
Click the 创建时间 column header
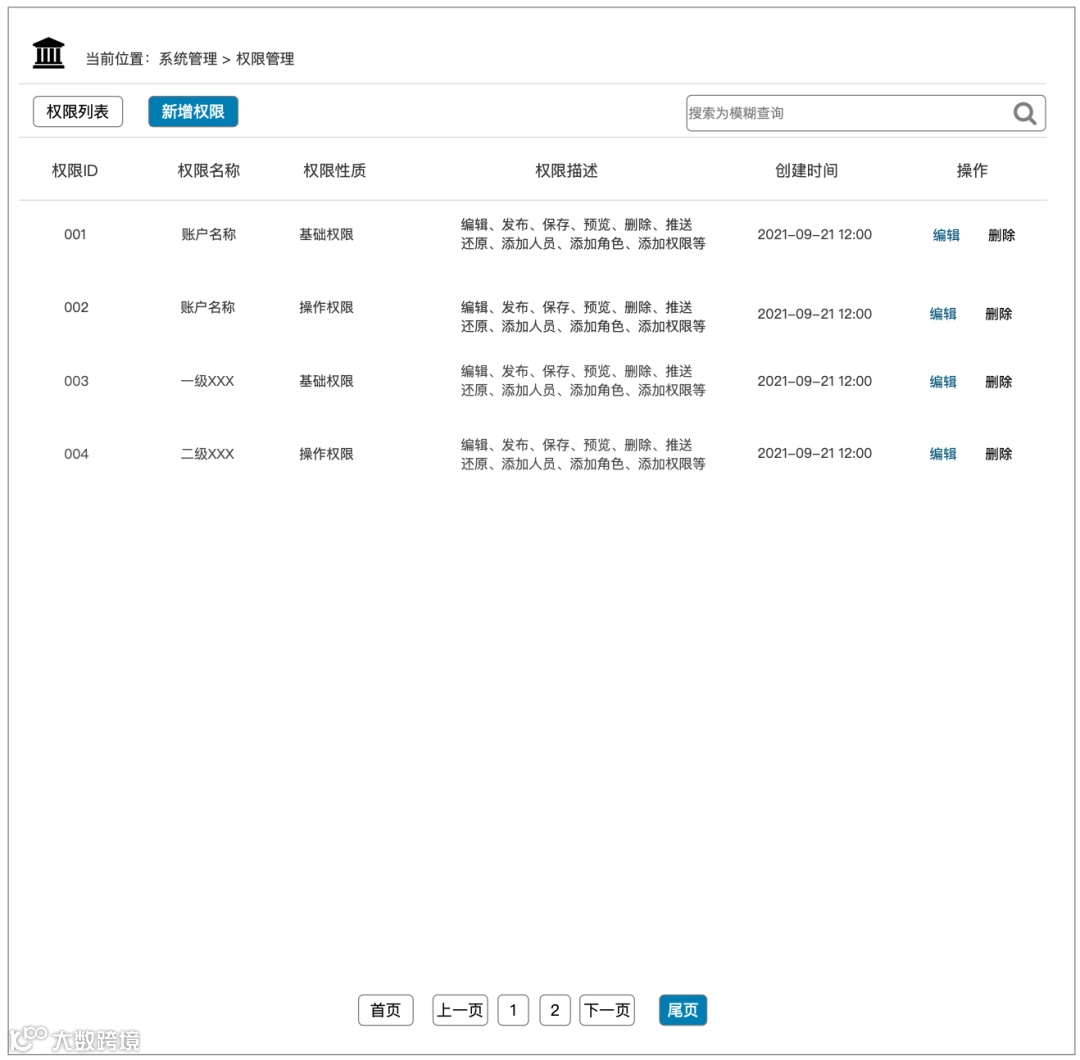pos(807,171)
